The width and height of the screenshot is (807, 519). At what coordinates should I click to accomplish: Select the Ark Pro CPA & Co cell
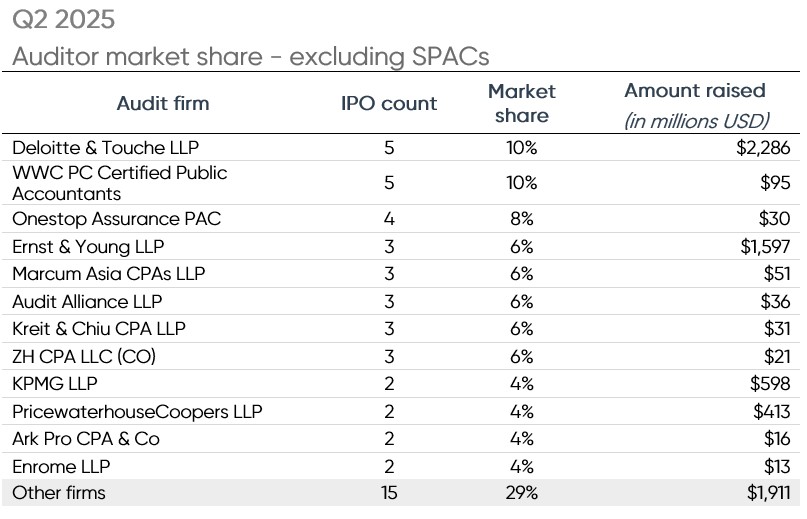pos(86,439)
